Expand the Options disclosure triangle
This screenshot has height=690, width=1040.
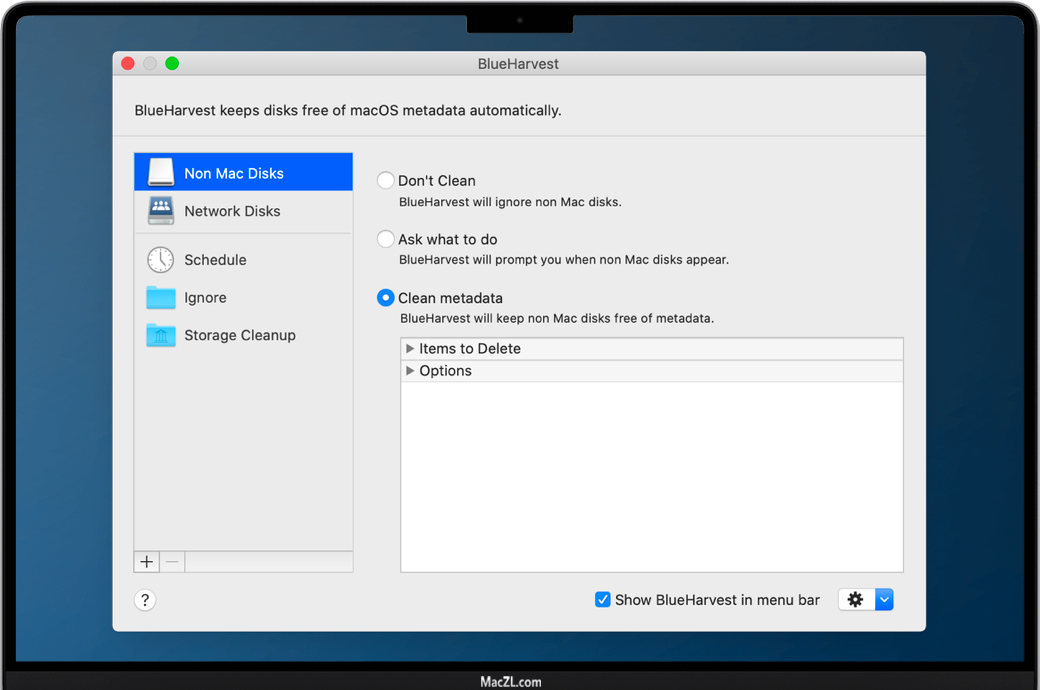(410, 371)
